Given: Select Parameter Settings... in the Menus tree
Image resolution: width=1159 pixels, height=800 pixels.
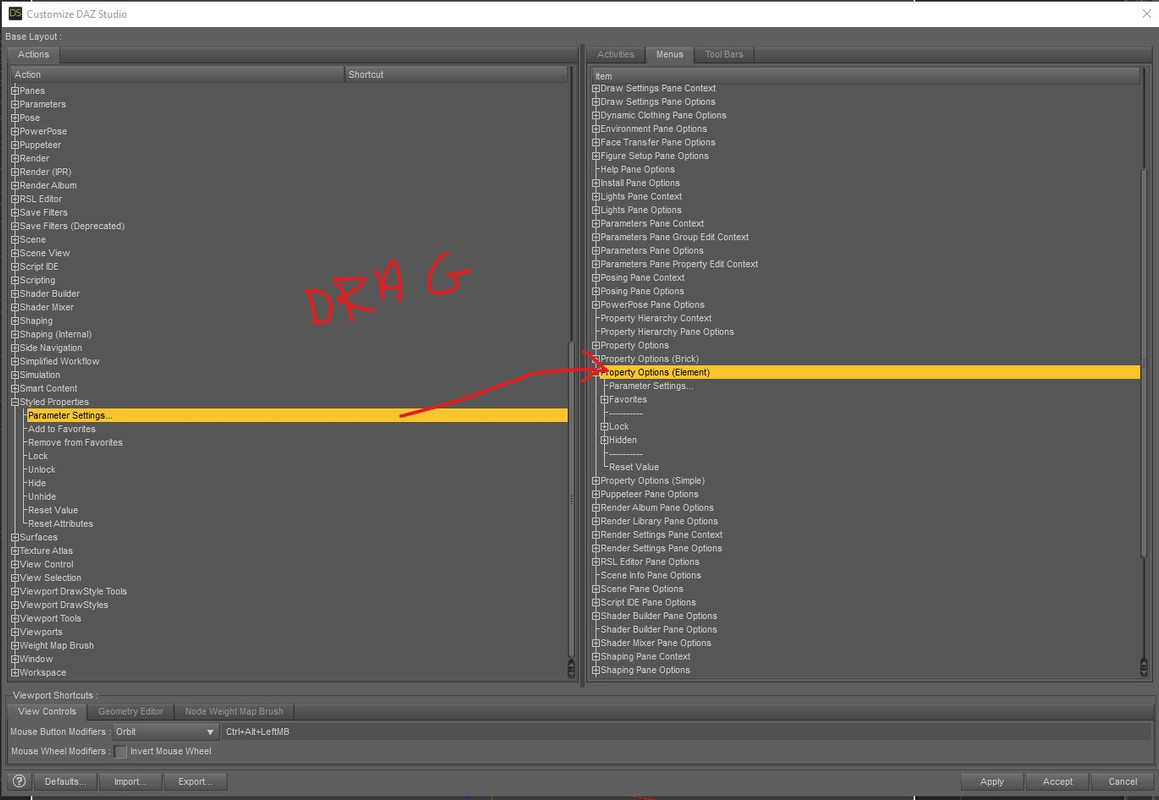Looking at the screenshot, I should (x=650, y=386).
